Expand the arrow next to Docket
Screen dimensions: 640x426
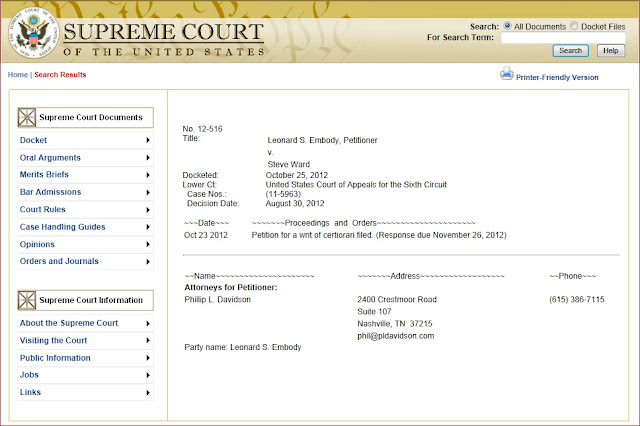pos(148,140)
